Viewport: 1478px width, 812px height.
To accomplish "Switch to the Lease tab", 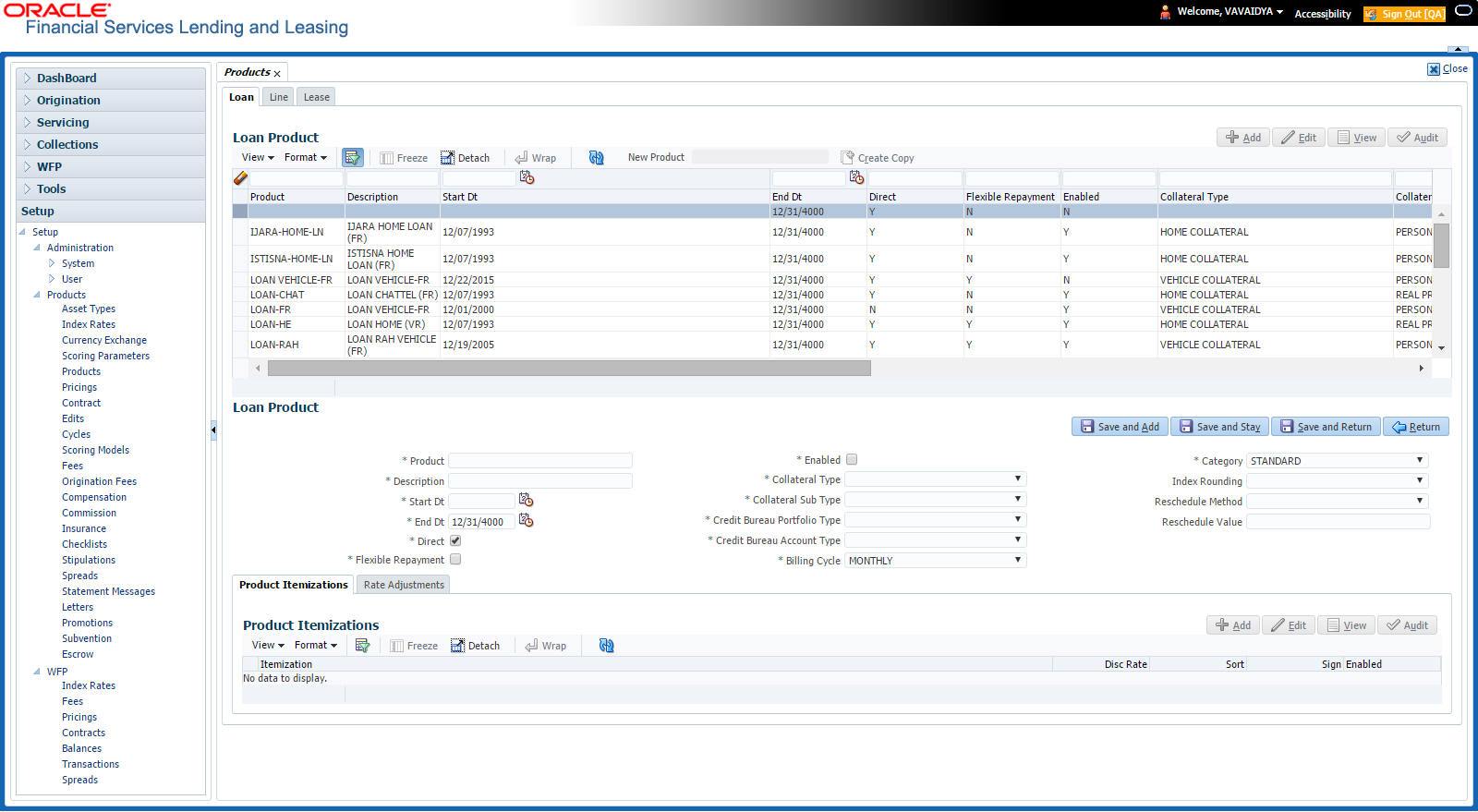I will [x=316, y=97].
